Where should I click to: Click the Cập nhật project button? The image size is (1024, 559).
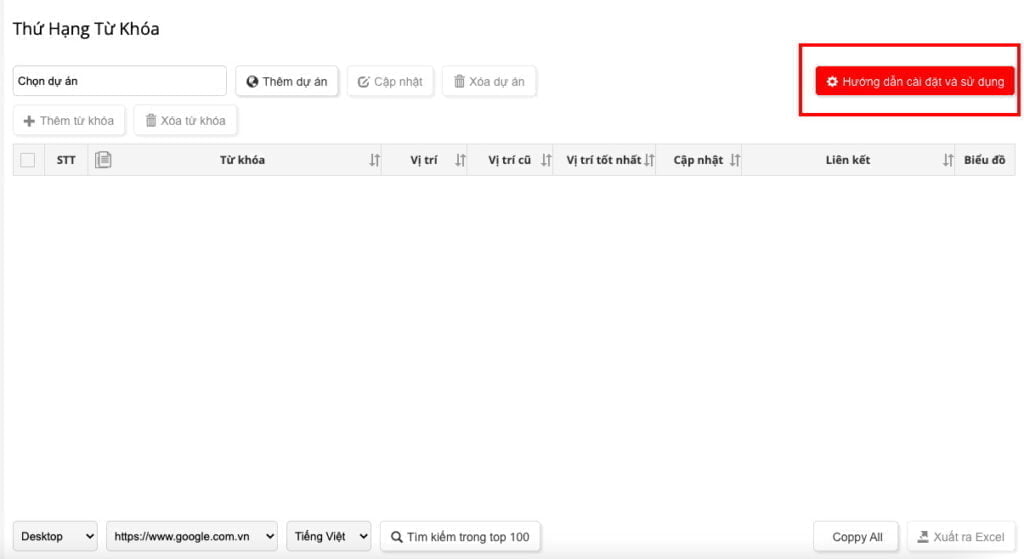click(x=390, y=81)
